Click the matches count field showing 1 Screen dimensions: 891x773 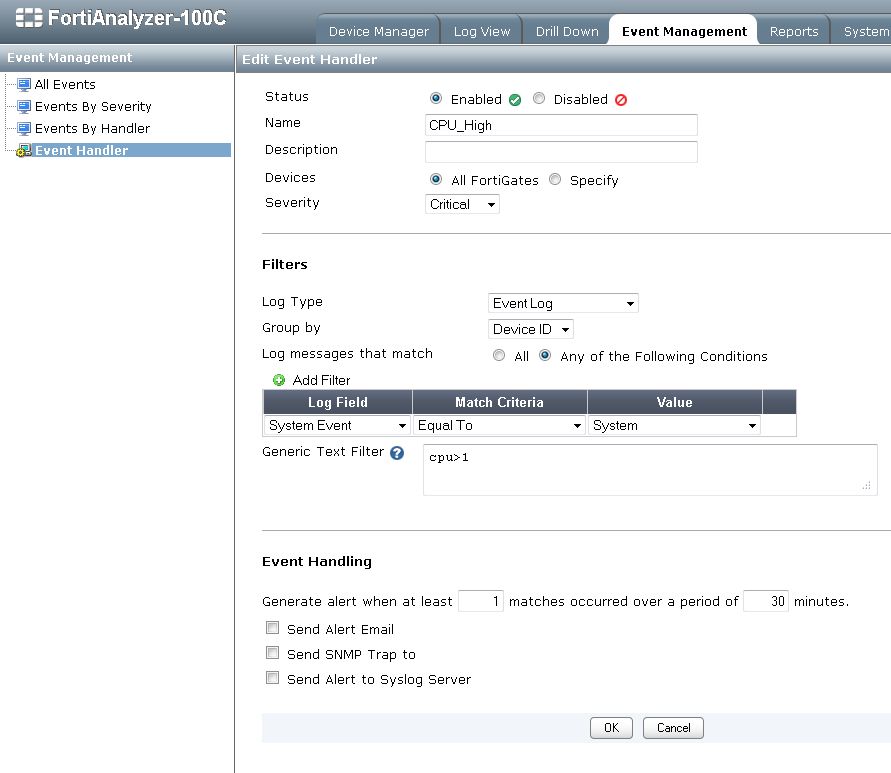(x=481, y=601)
